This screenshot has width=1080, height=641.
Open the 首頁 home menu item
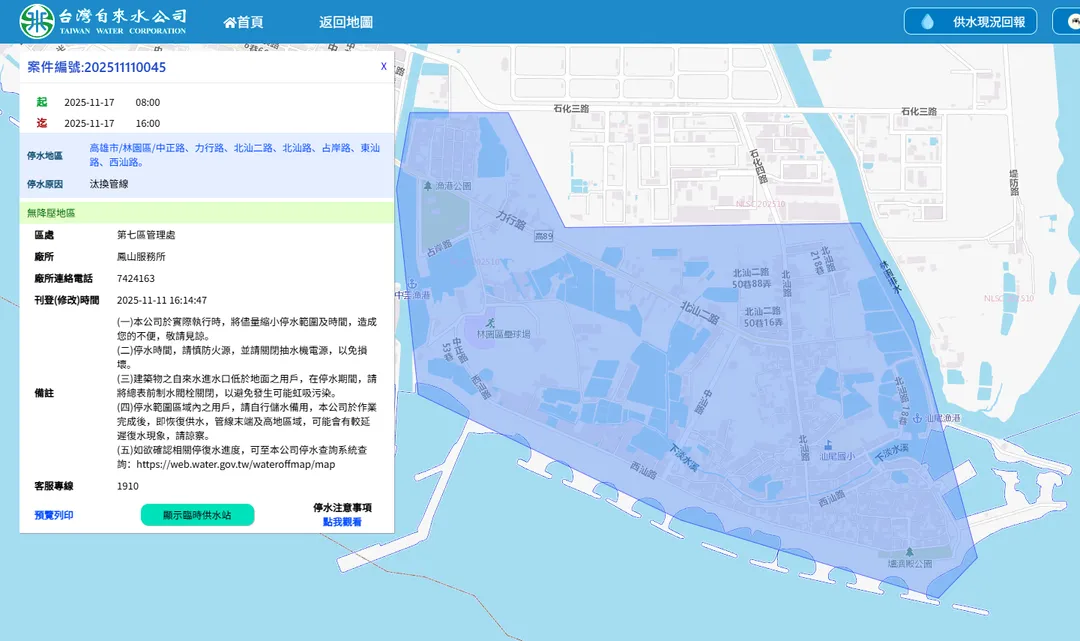tap(244, 22)
